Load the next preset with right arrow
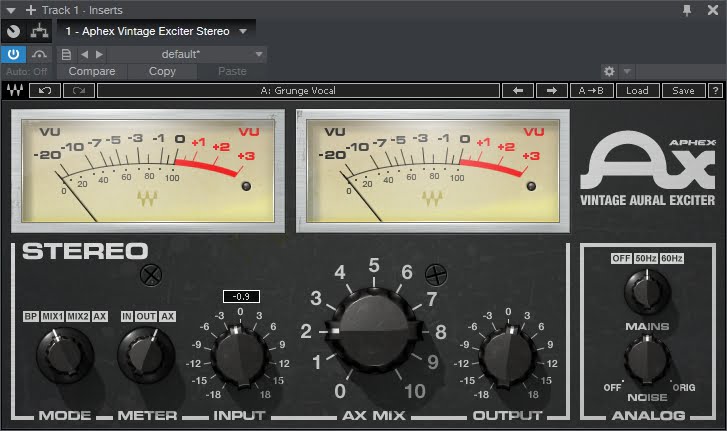This screenshot has width=727, height=431. [550, 90]
